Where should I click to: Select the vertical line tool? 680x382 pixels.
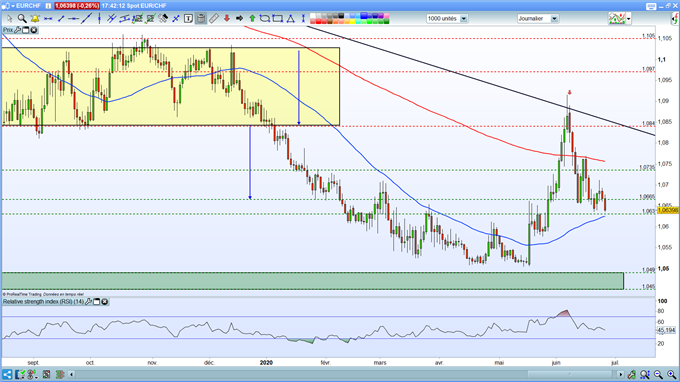pyautogui.click(x=99, y=19)
